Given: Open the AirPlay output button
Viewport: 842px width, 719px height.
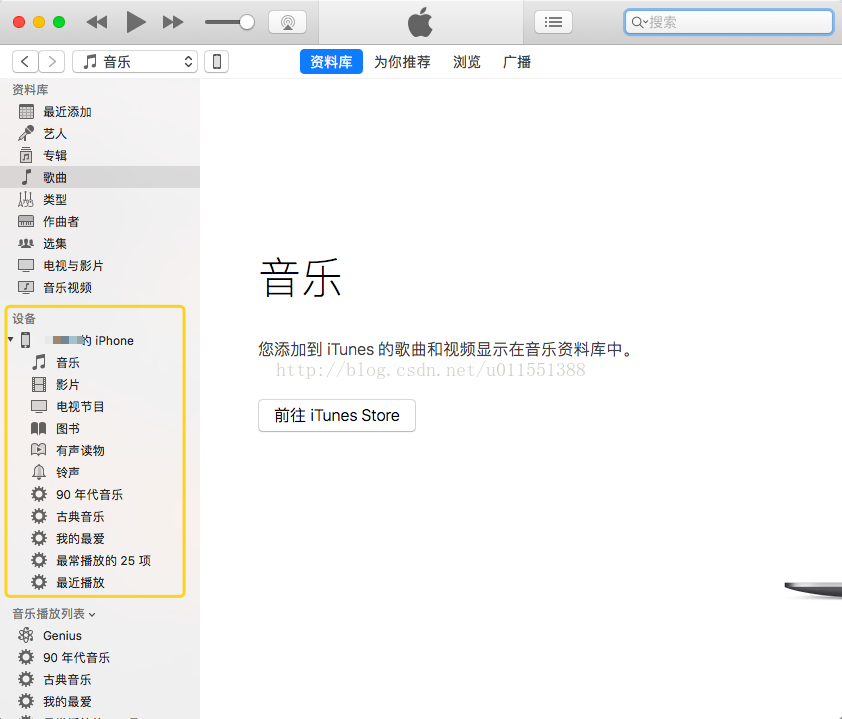Looking at the screenshot, I should (287, 22).
